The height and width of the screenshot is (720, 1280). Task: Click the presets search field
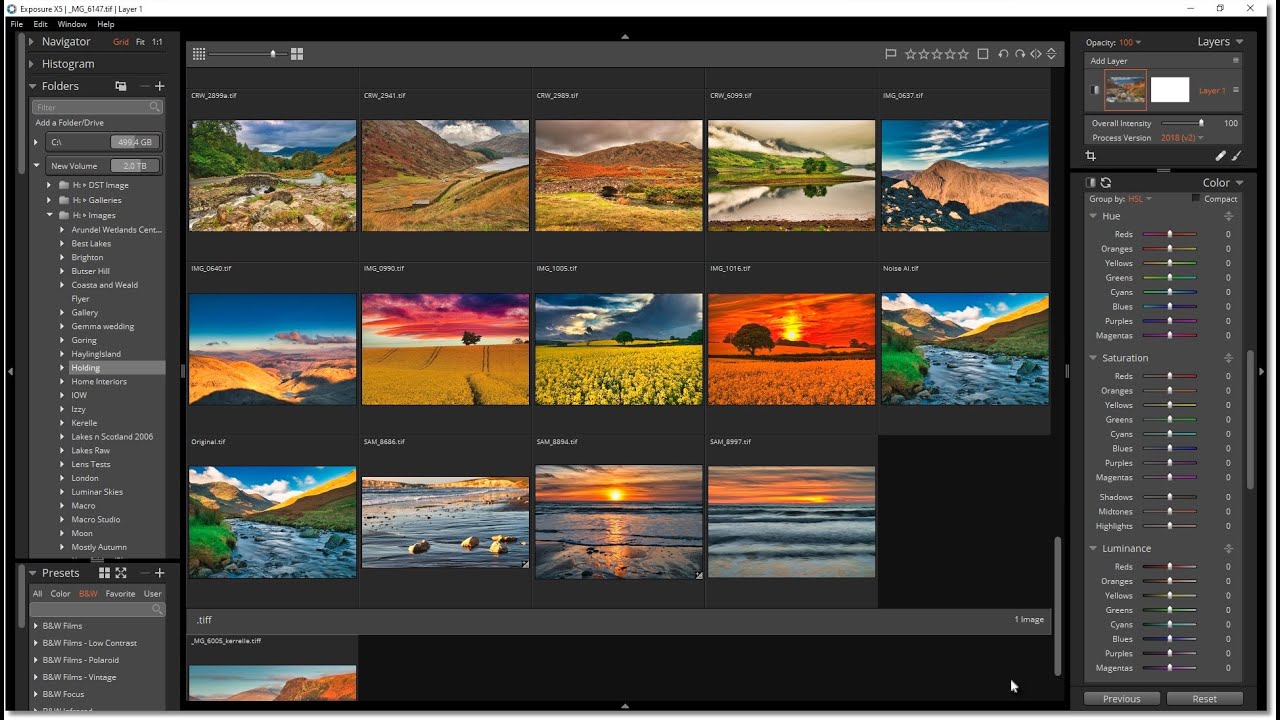click(96, 609)
